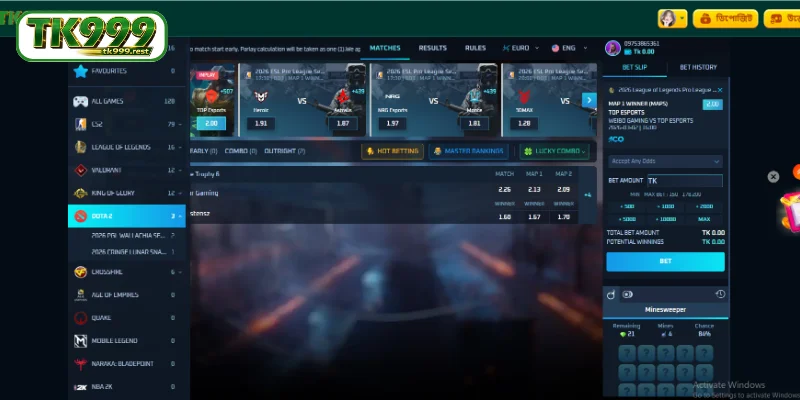Image resolution: width=800 pixels, height=400 pixels.
Task: Expand more markets with +4
Action: [x=588, y=195]
